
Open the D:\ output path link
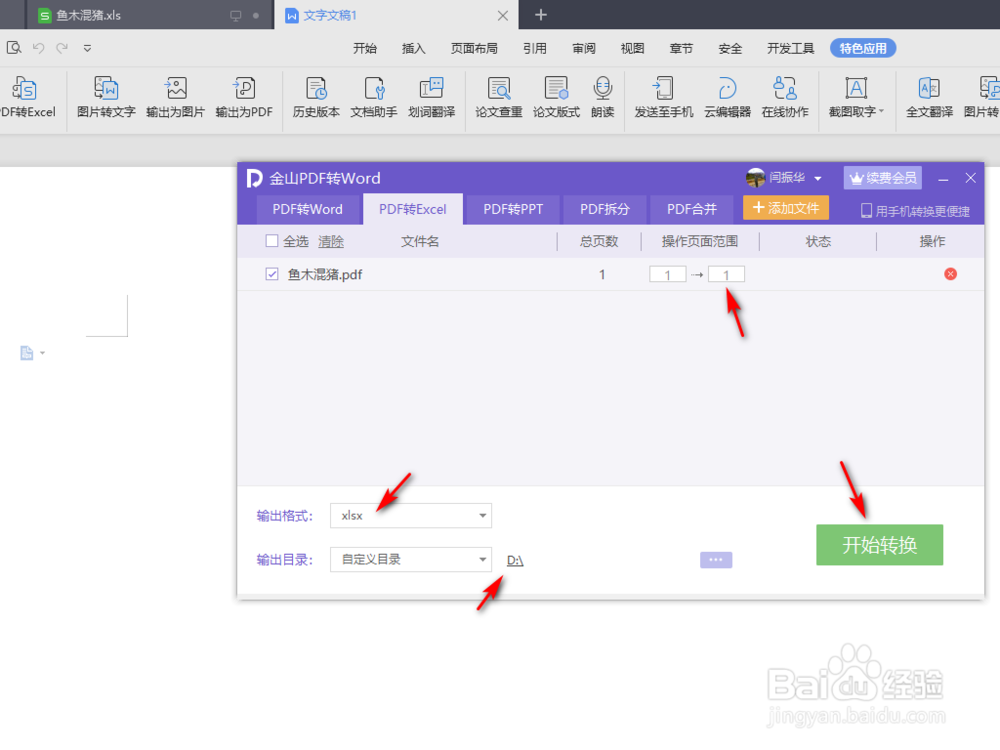click(515, 560)
